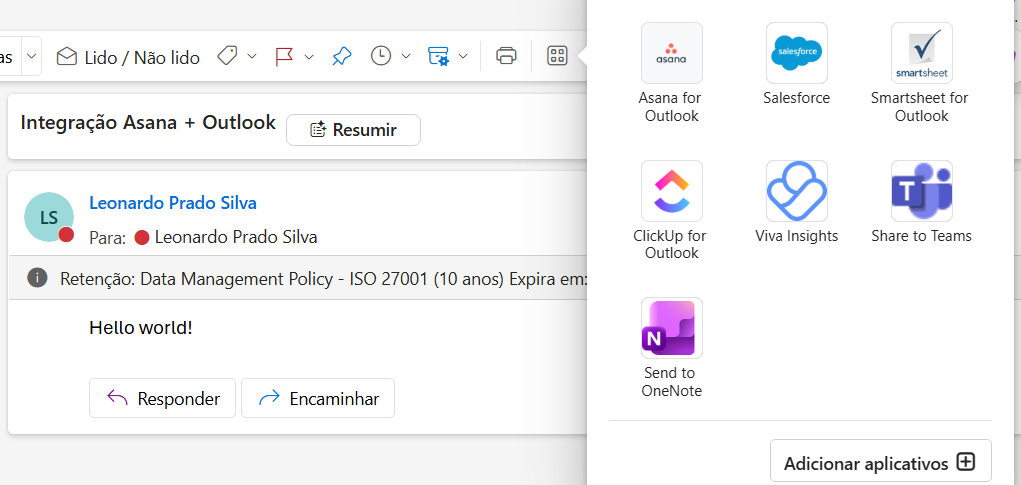The width and height of the screenshot is (1021, 485).
Task: Click the Responder button
Action: point(162,398)
